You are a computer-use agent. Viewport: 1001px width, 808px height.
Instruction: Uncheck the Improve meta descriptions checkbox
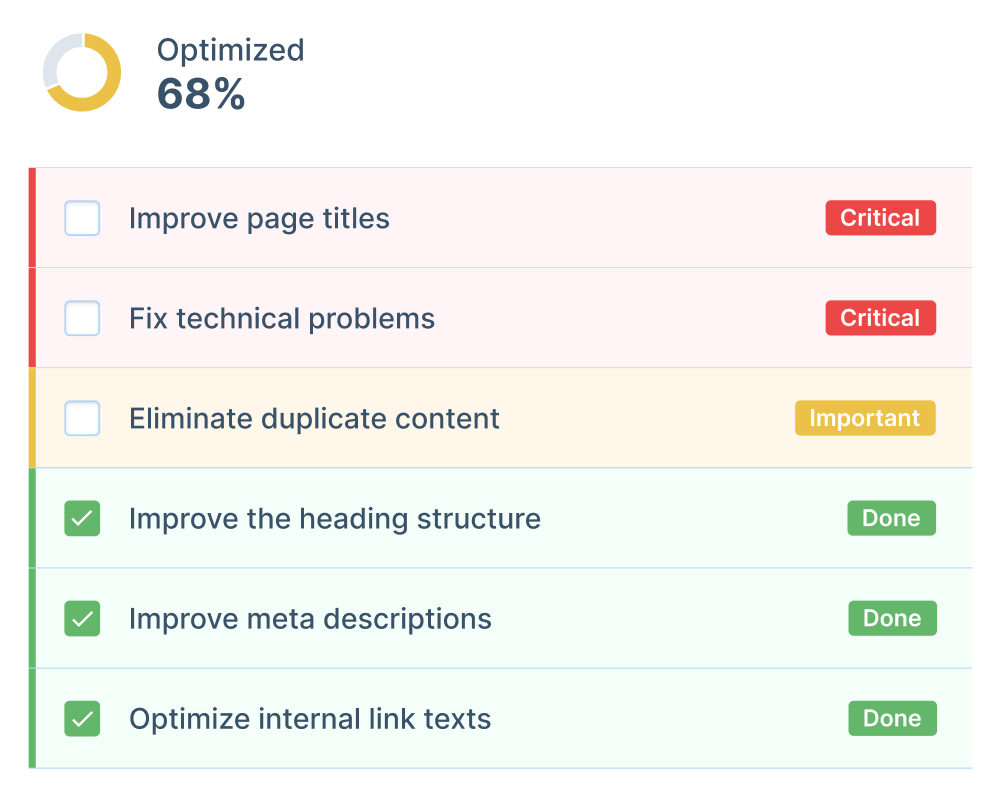pos(82,618)
